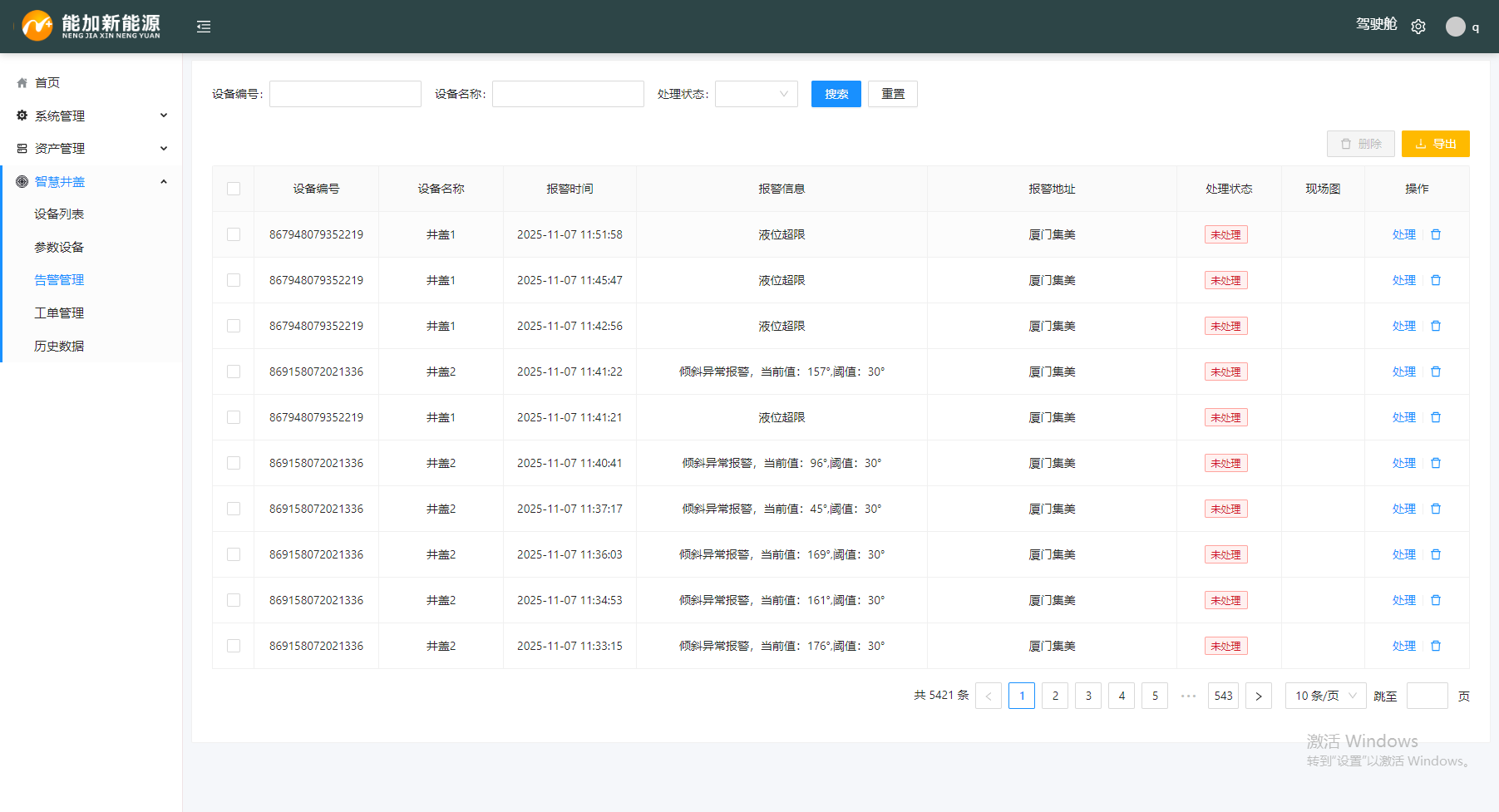Screen dimensions: 1499x812
Task: Open settings via the gear icon
Action: [x=1418, y=27]
